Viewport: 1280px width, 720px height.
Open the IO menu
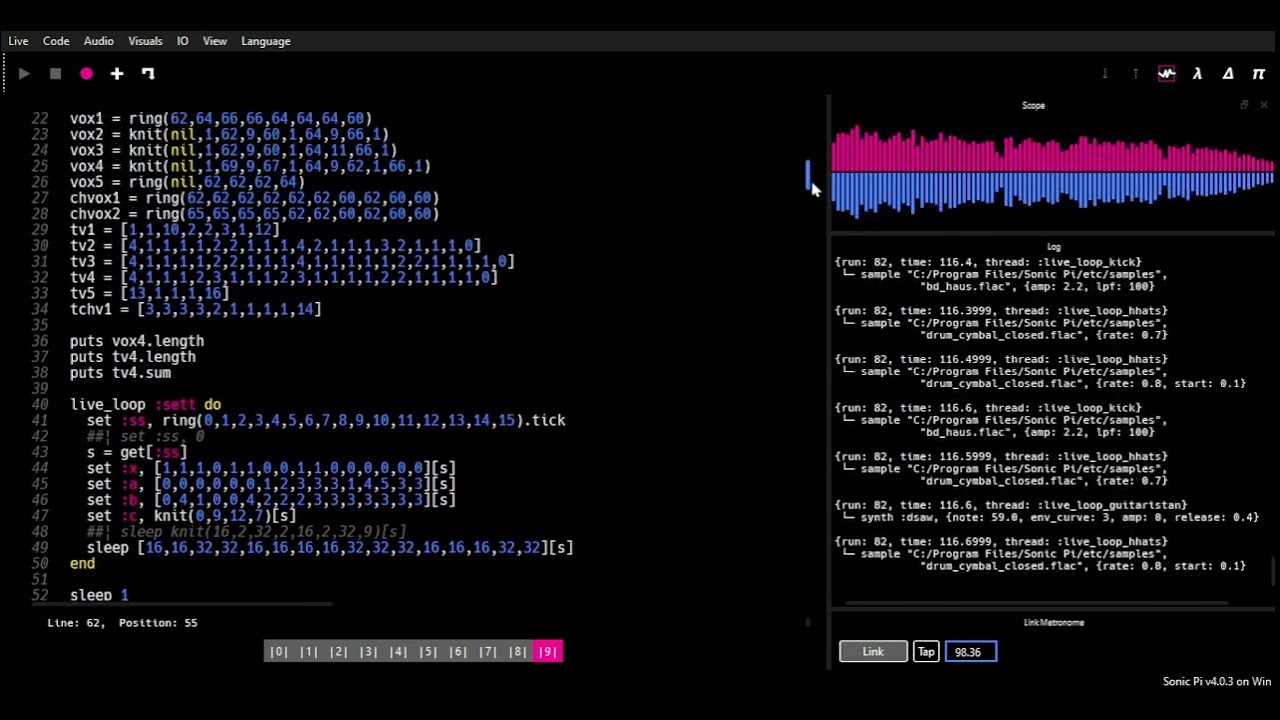(182, 41)
